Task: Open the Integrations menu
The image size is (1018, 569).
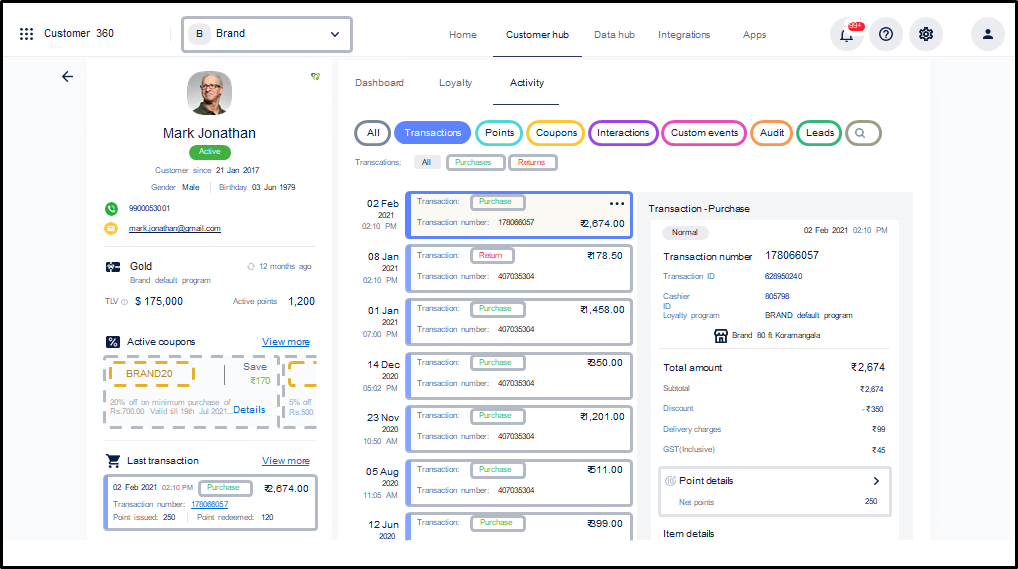Action: click(684, 35)
